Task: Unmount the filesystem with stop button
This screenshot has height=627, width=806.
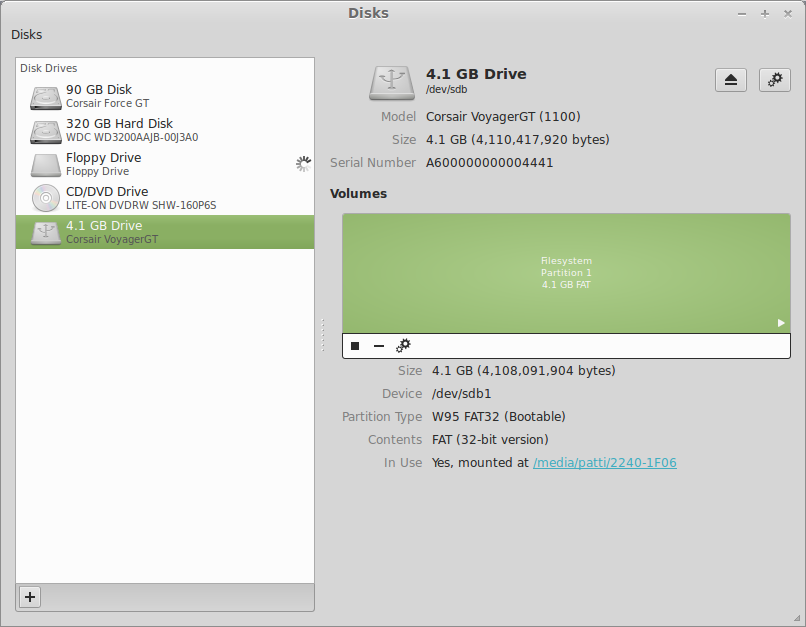Action: click(355, 346)
